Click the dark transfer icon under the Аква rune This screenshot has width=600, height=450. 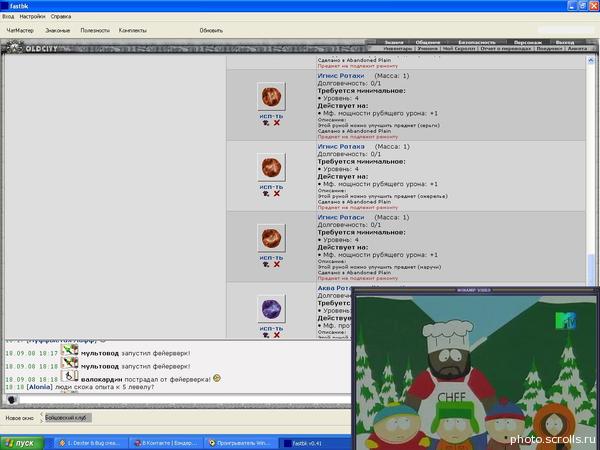[266, 335]
